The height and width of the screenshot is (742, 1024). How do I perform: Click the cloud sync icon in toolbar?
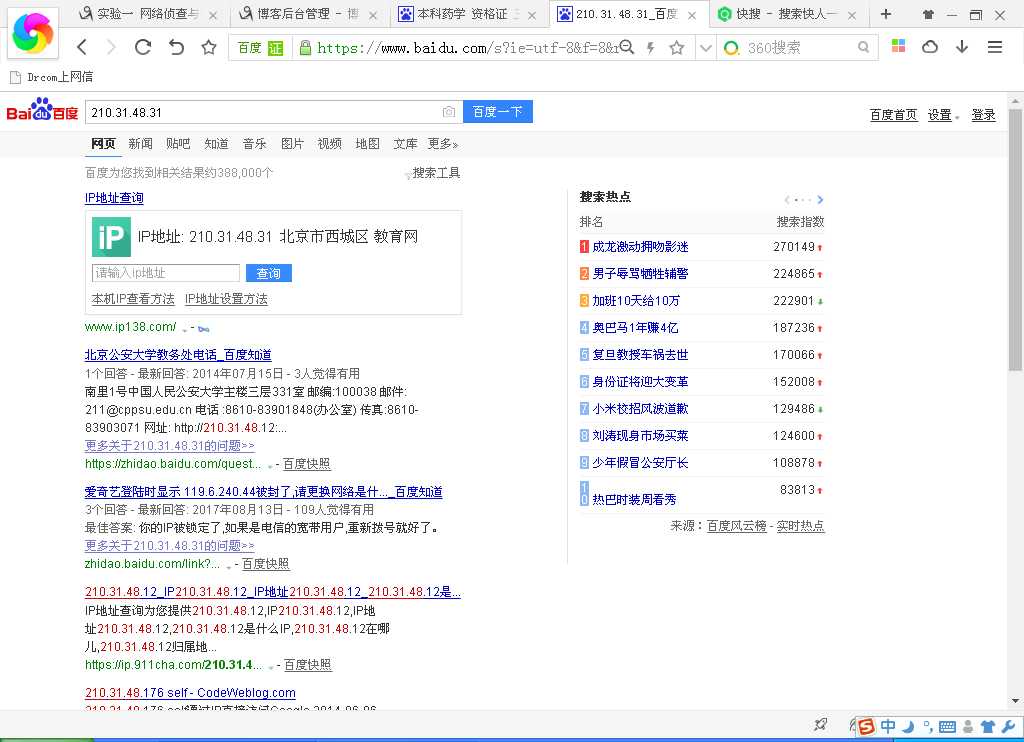click(930, 46)
